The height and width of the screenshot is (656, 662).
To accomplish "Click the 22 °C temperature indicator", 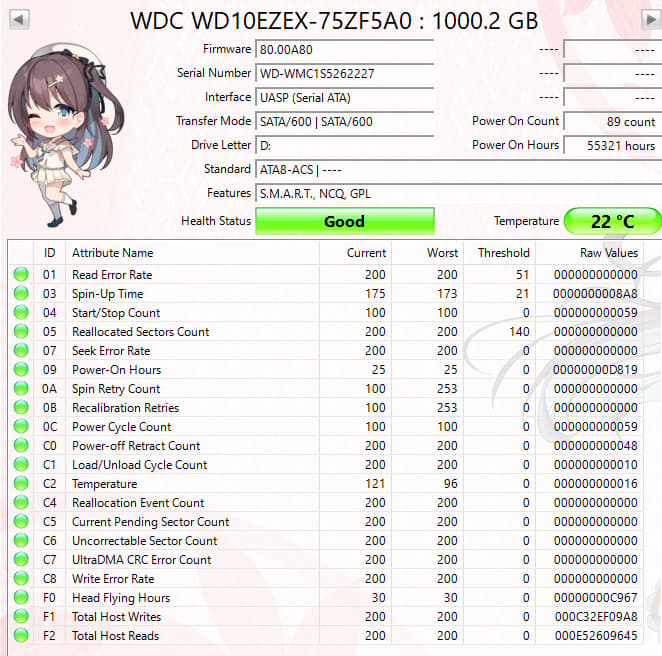I will click(x=613, y=221).
